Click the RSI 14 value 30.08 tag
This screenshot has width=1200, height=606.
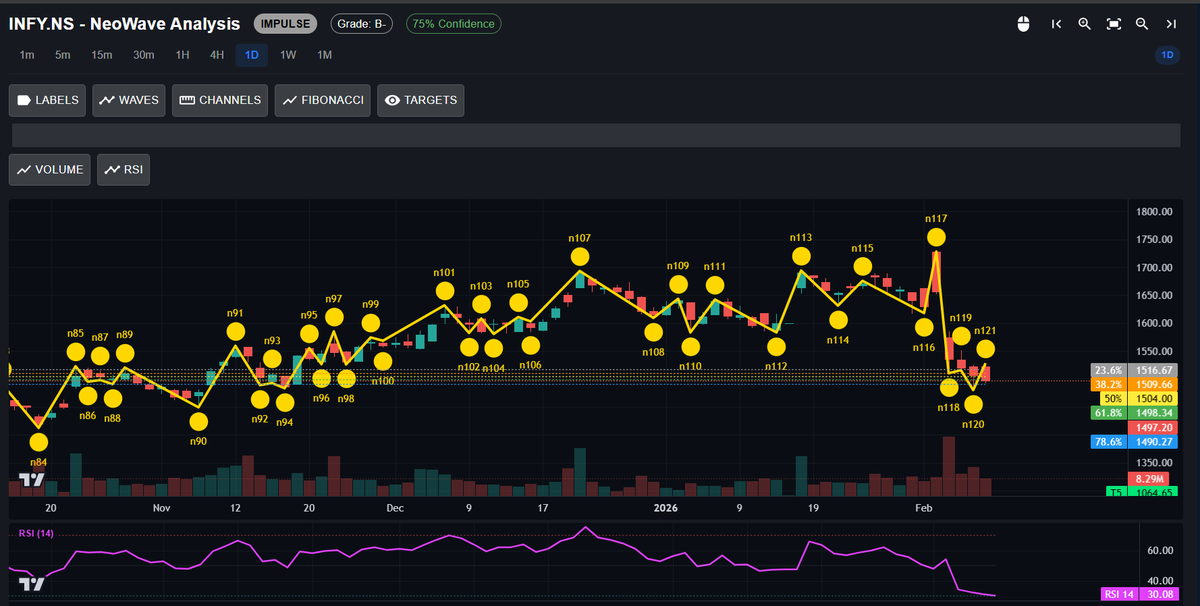pos(1139,594)
